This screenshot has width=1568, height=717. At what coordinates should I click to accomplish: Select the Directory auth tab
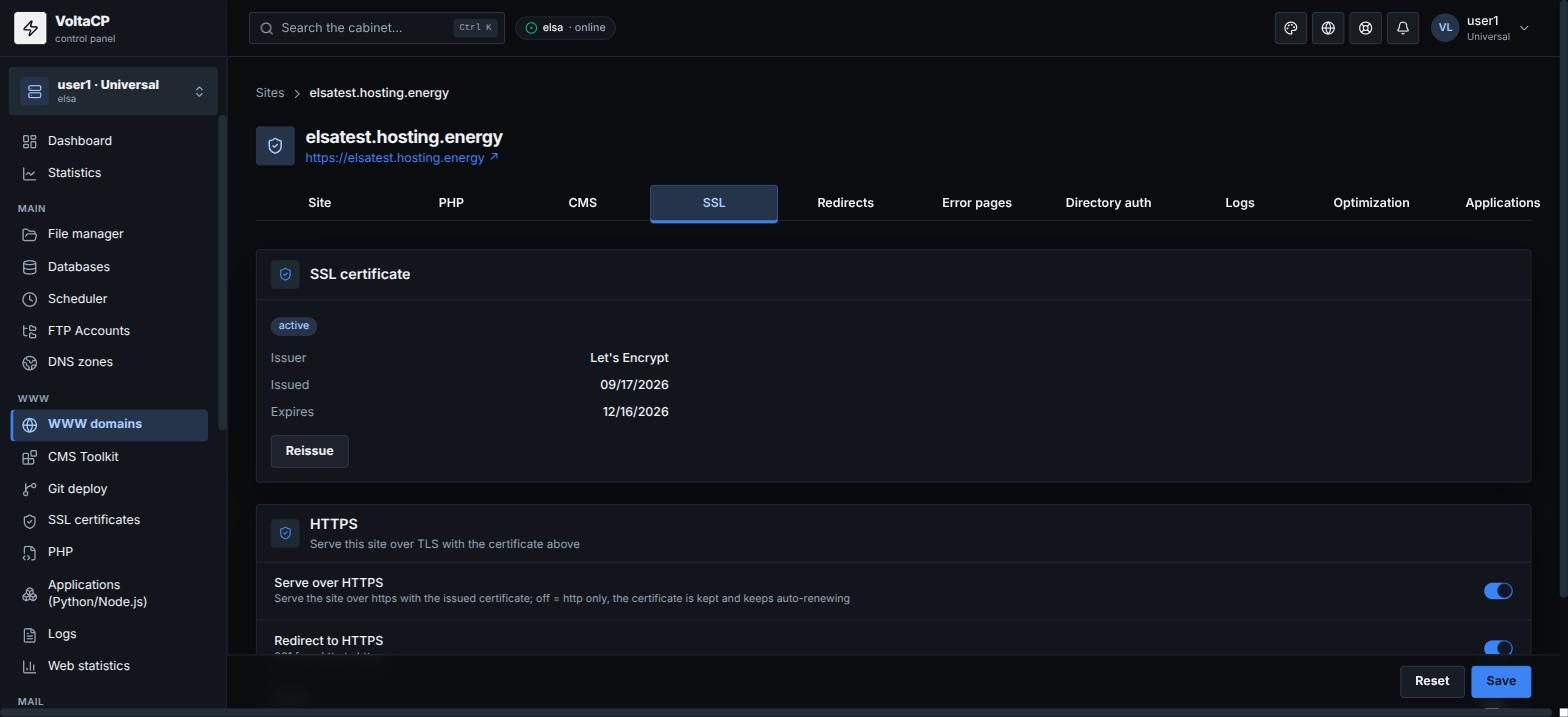[x=1108, y=203]
